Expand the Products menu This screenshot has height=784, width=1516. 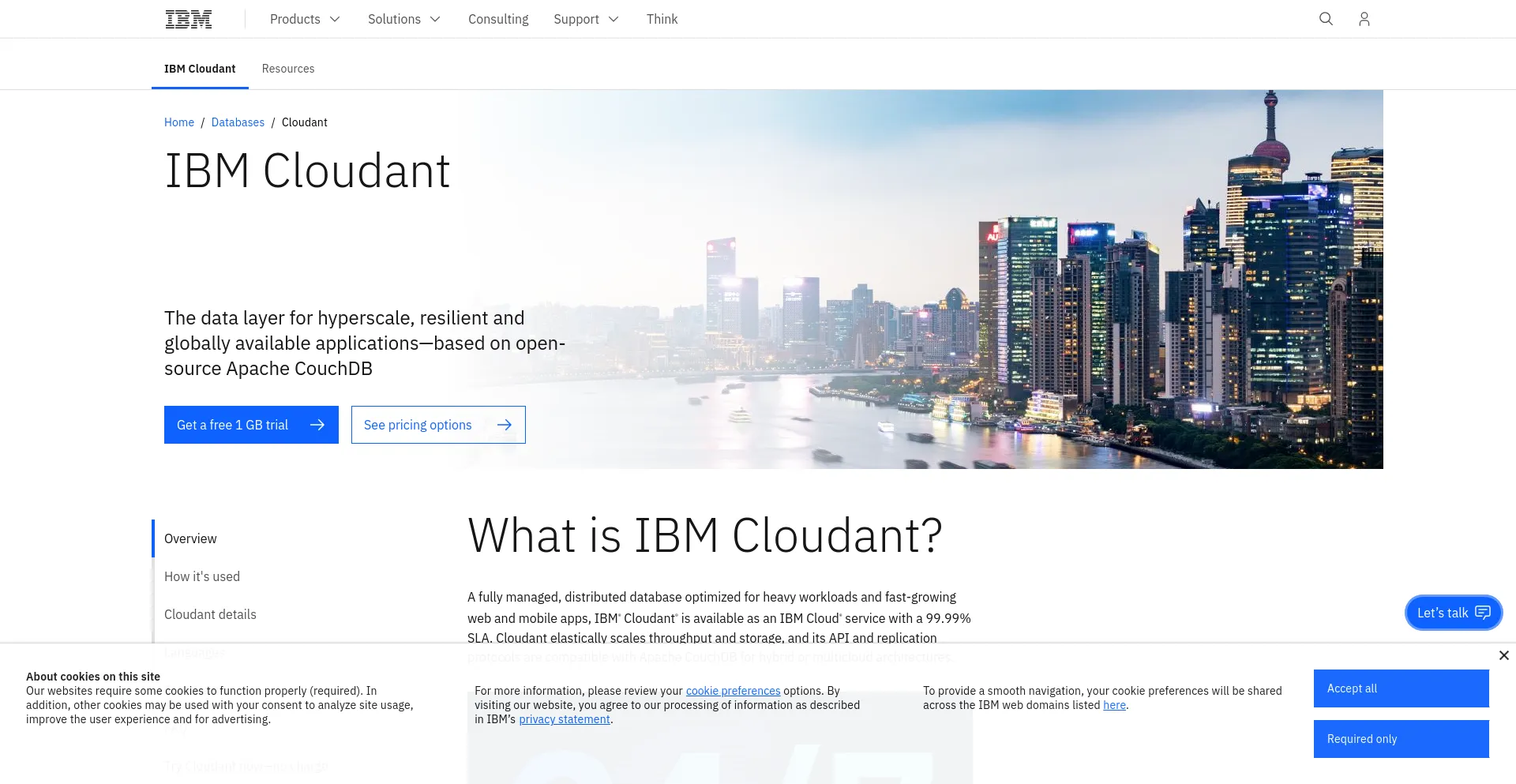coord(305,19)
